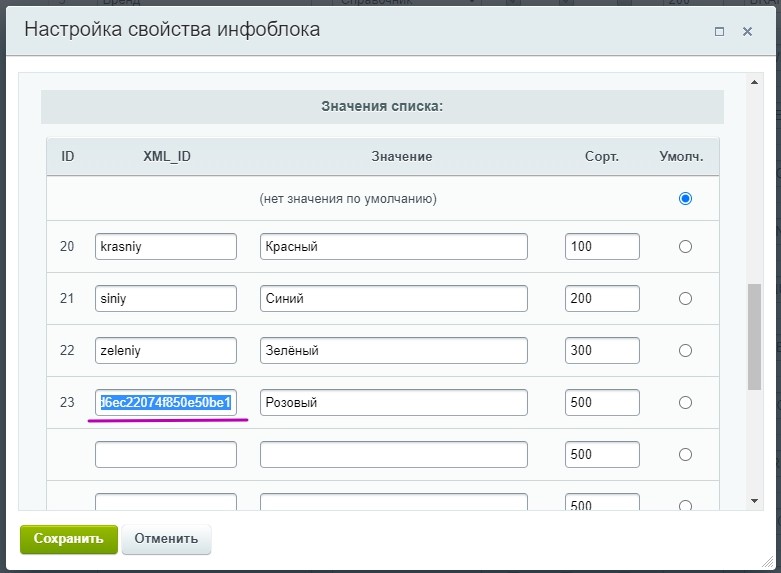Click the XML_ID field containing krasniy
This screenshot has width=781, height=573.
[x=166, y=246]
